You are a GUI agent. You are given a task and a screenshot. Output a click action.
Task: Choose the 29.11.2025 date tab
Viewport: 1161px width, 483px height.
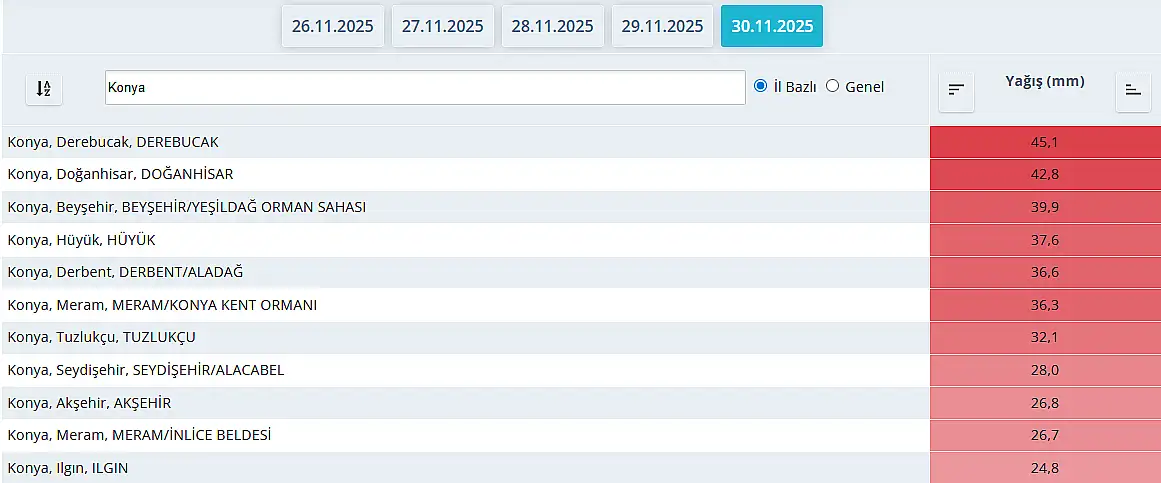[x=662, y=26]
